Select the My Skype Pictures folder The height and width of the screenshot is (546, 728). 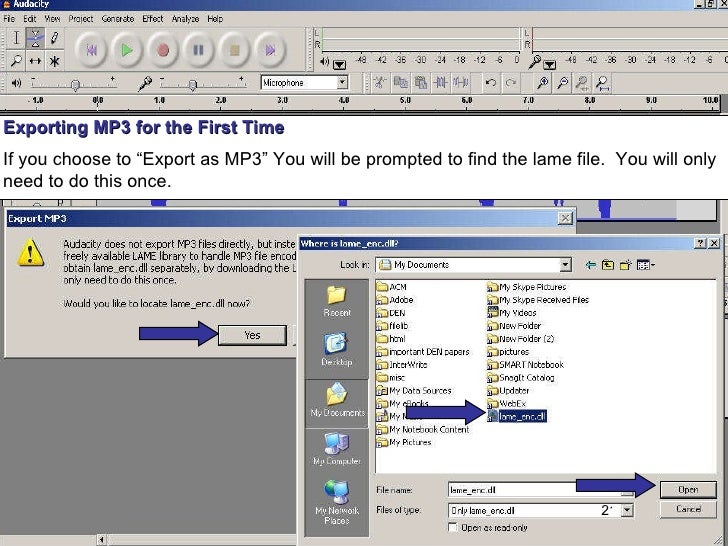pyautogui.click(x=527, y=287)
